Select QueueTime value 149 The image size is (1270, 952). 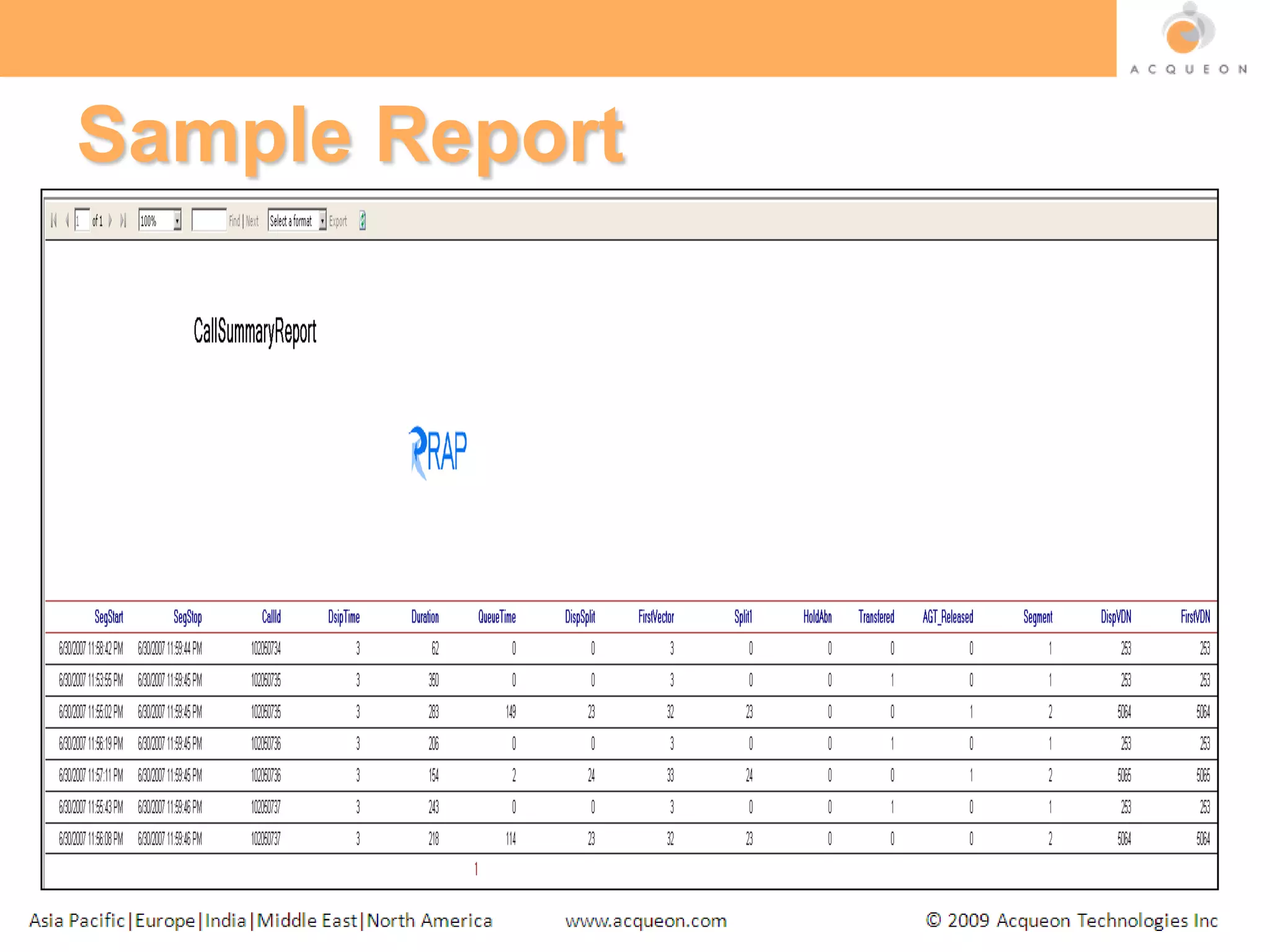pyautogui.click(x=510, y=712)
